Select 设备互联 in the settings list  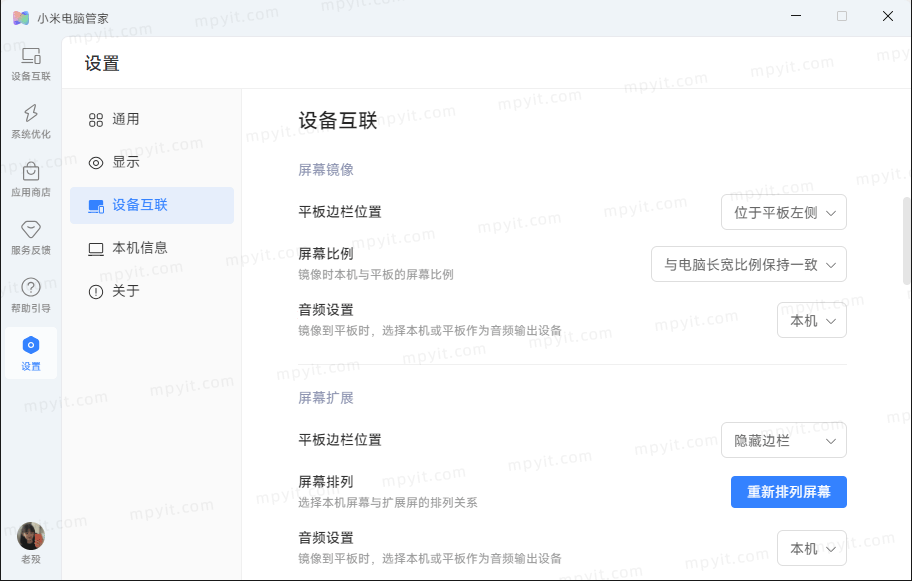152,205
